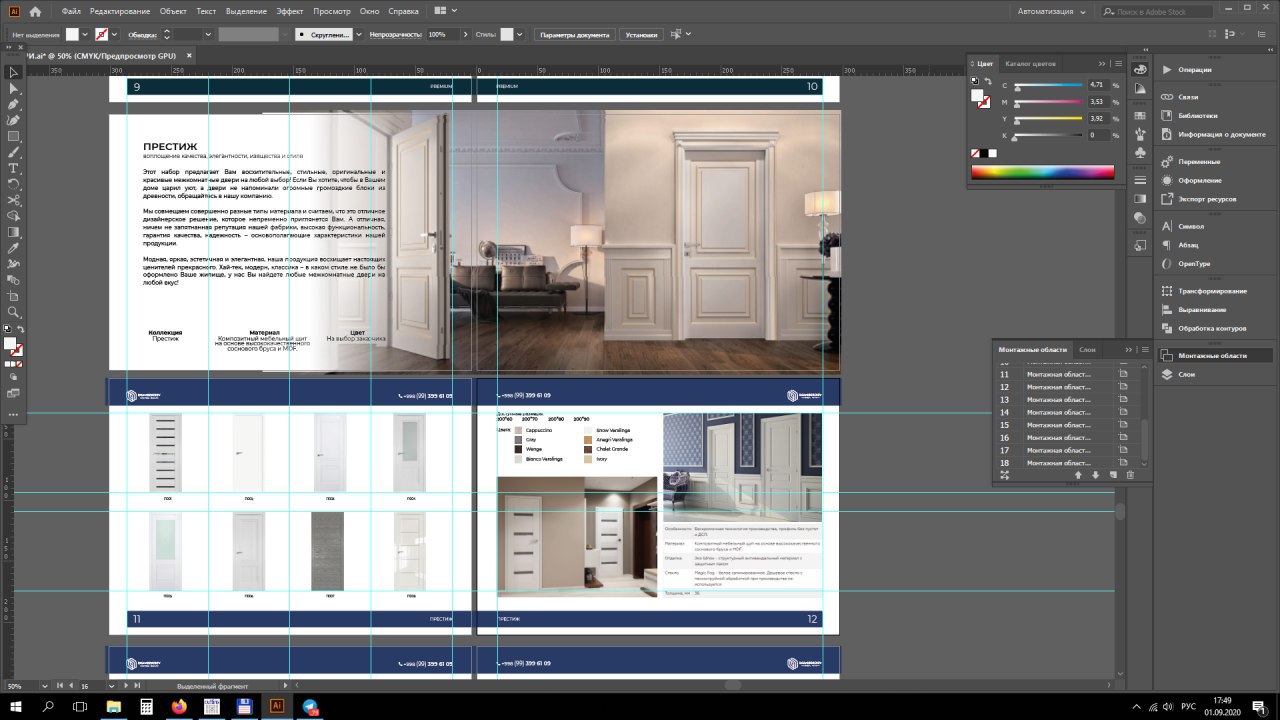The height and width of the screenshot is (720, 1280).
Task: Open the Эффект menu
Action: click(x=290, y=11)
